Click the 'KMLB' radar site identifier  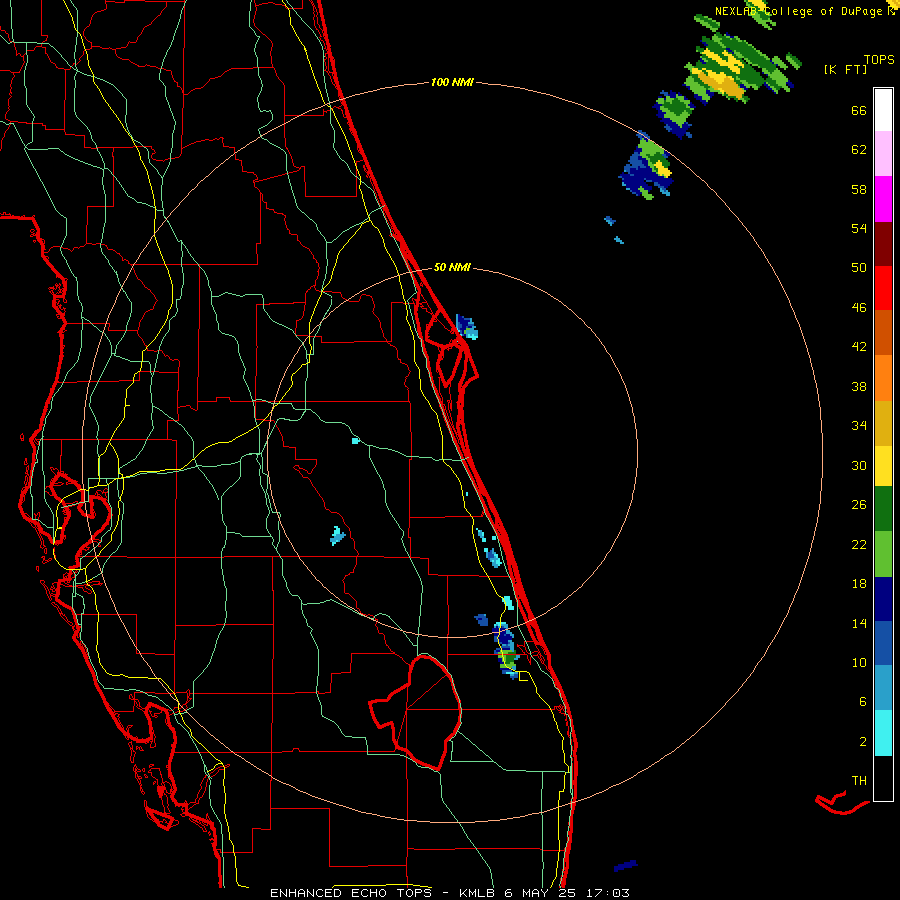477,893
